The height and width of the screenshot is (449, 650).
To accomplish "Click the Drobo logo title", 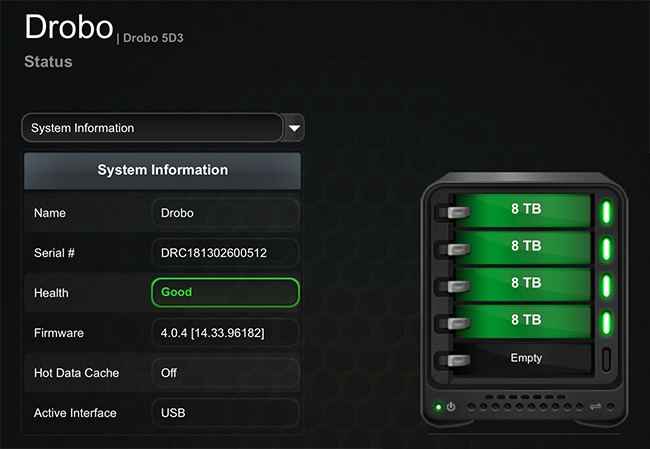I will coord(69,27).
